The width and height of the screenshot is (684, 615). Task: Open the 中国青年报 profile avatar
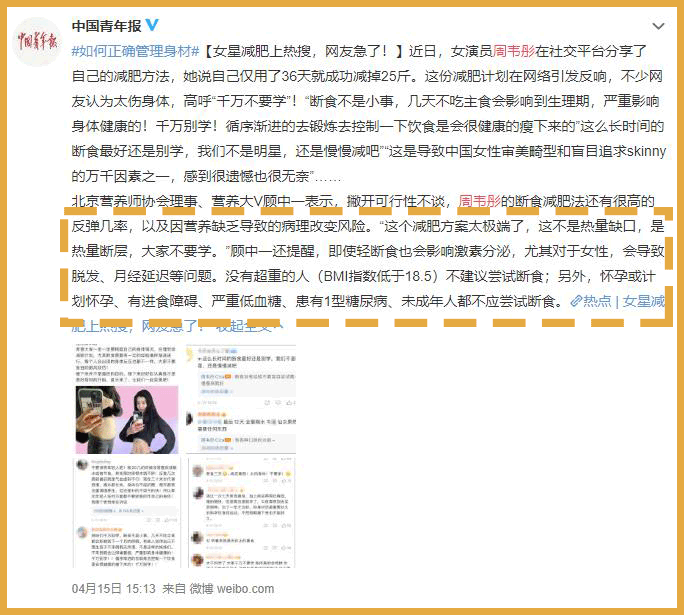click(x=37, y=41)
